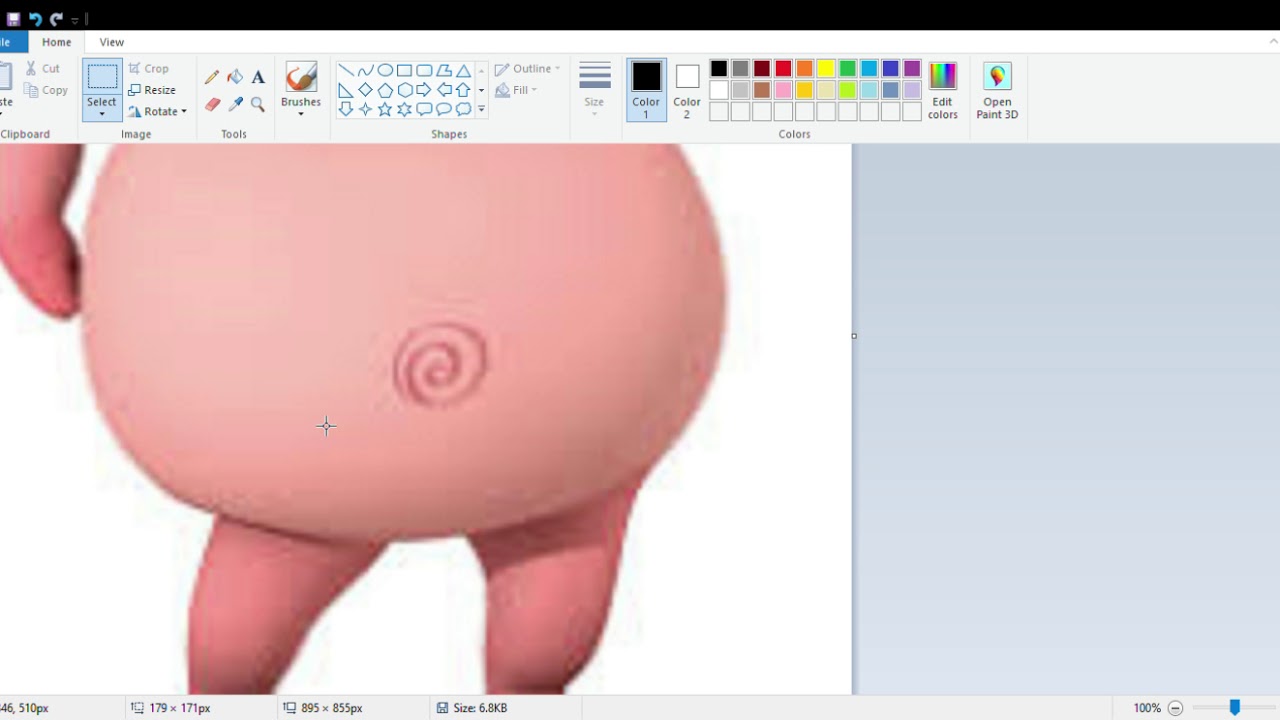1280x720 pixels.
Task: Choose the Right arrow shape
Action: (x=424, y=90)
